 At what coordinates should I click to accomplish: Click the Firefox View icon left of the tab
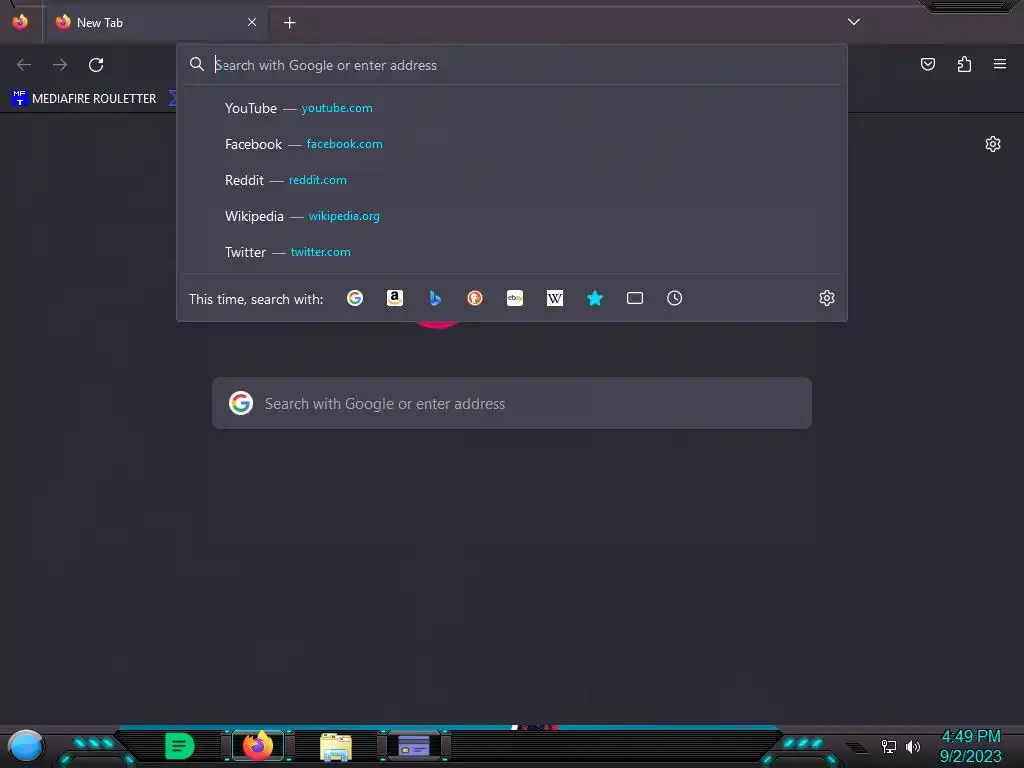(x=20, y=22)
